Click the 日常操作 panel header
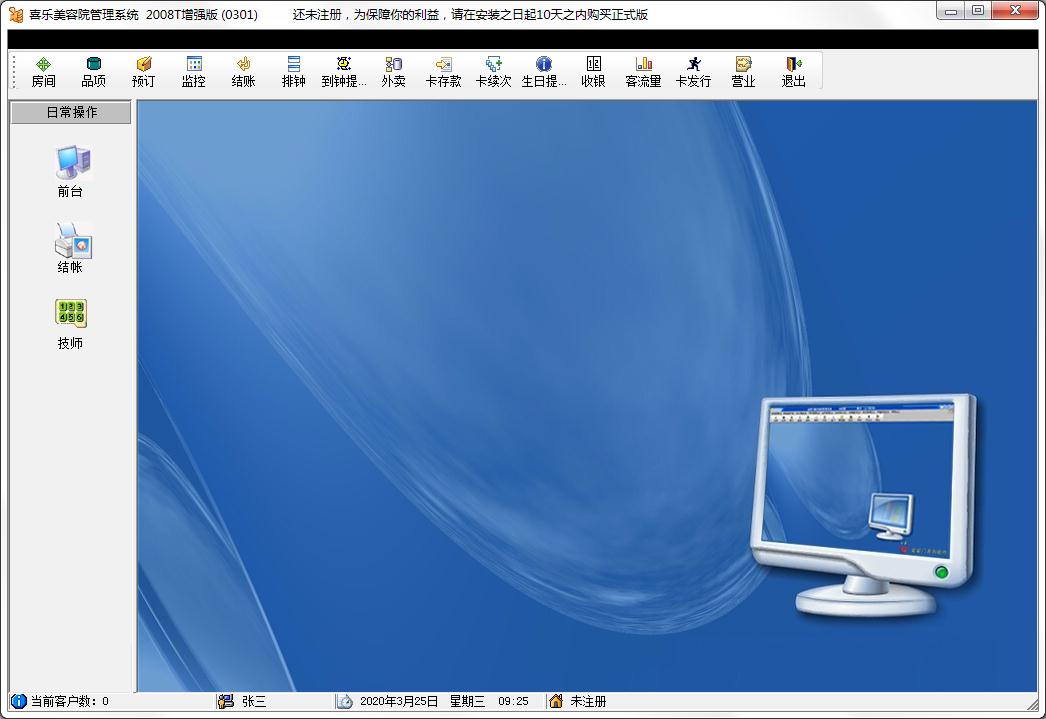Image resolution: width=1046 pixels, height=719 pixels. (71, 113)
